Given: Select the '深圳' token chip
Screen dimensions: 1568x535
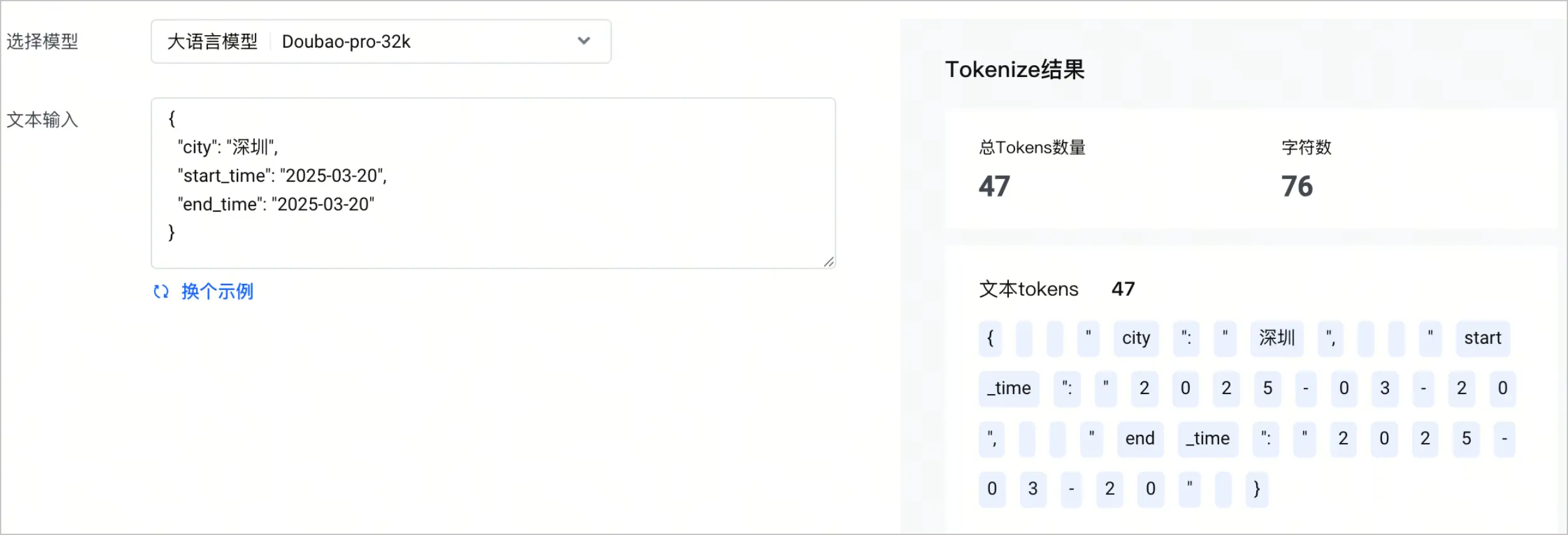Looking at the screenshot, I should (x=1277, y=338).
